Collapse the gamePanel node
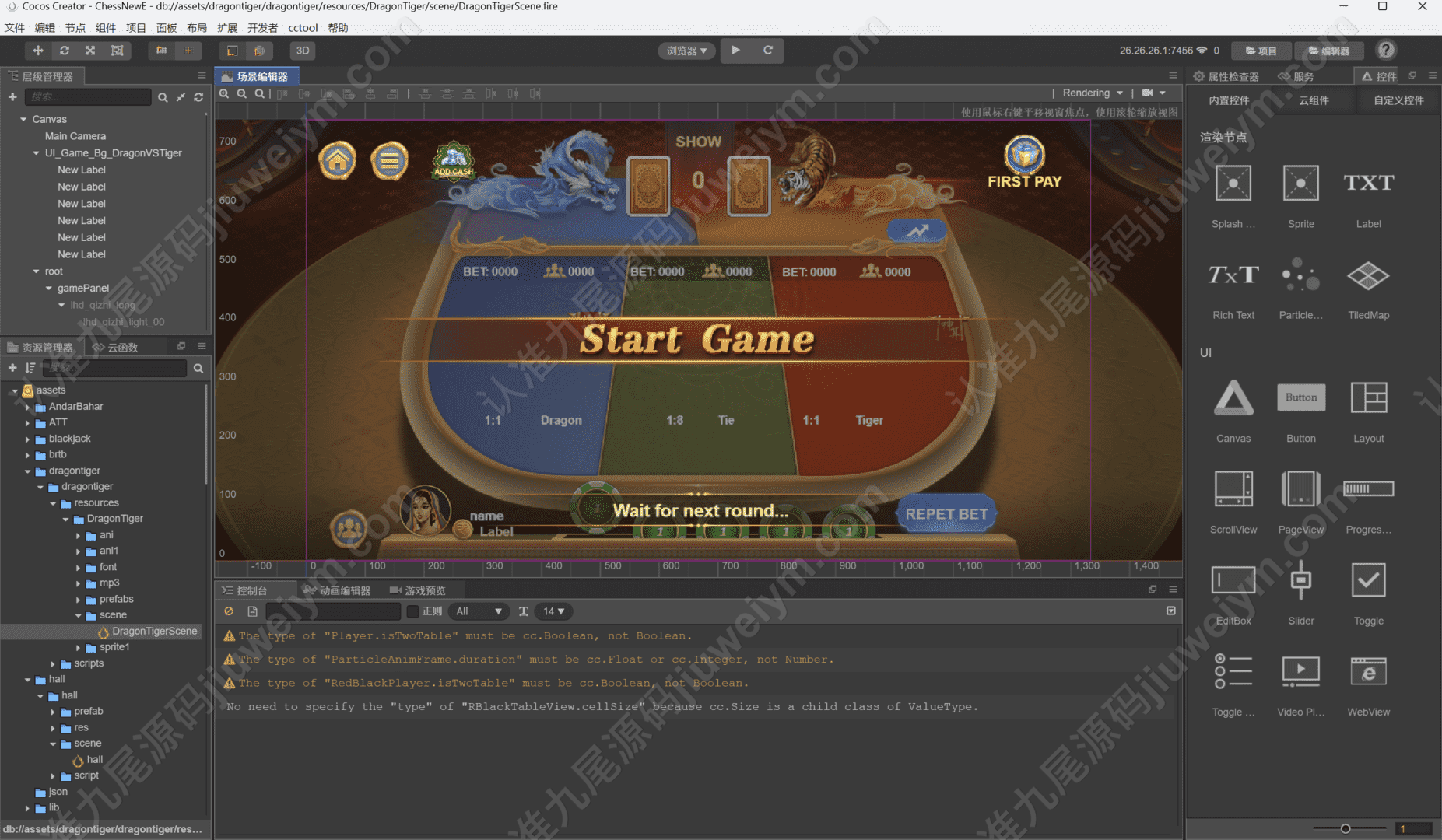 [48, 289]
